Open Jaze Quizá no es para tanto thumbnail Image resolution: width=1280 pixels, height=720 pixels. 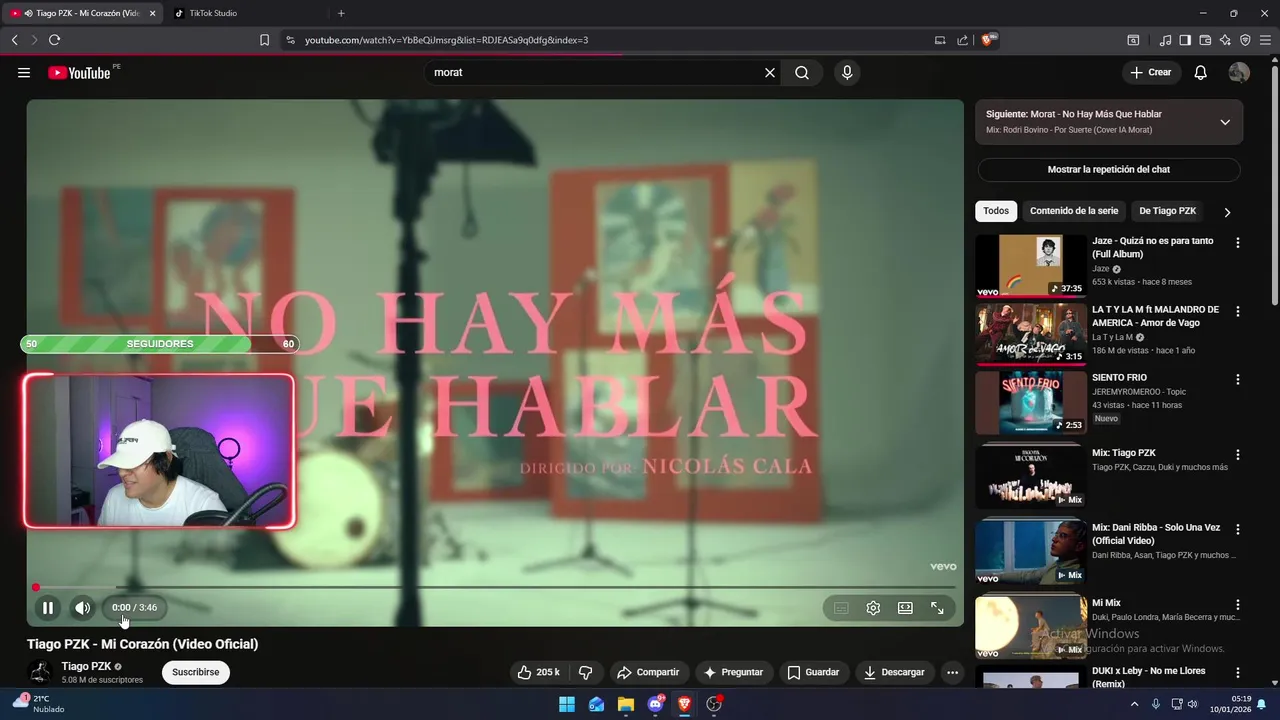coord(1031,266)
